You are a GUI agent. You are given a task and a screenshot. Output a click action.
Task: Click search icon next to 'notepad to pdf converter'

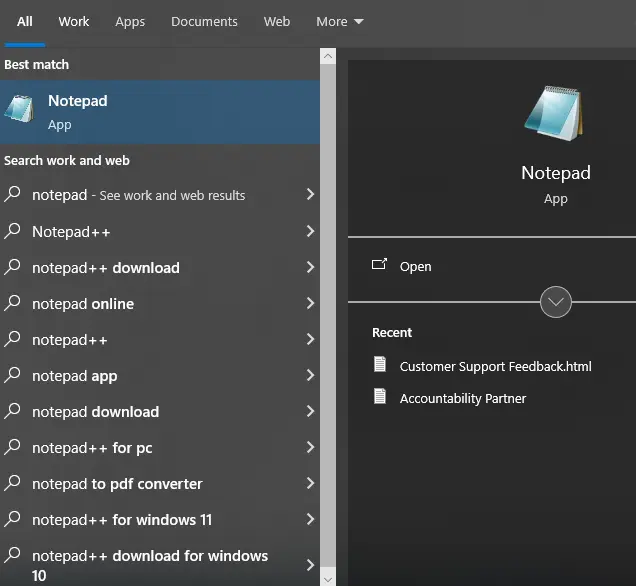12,483
